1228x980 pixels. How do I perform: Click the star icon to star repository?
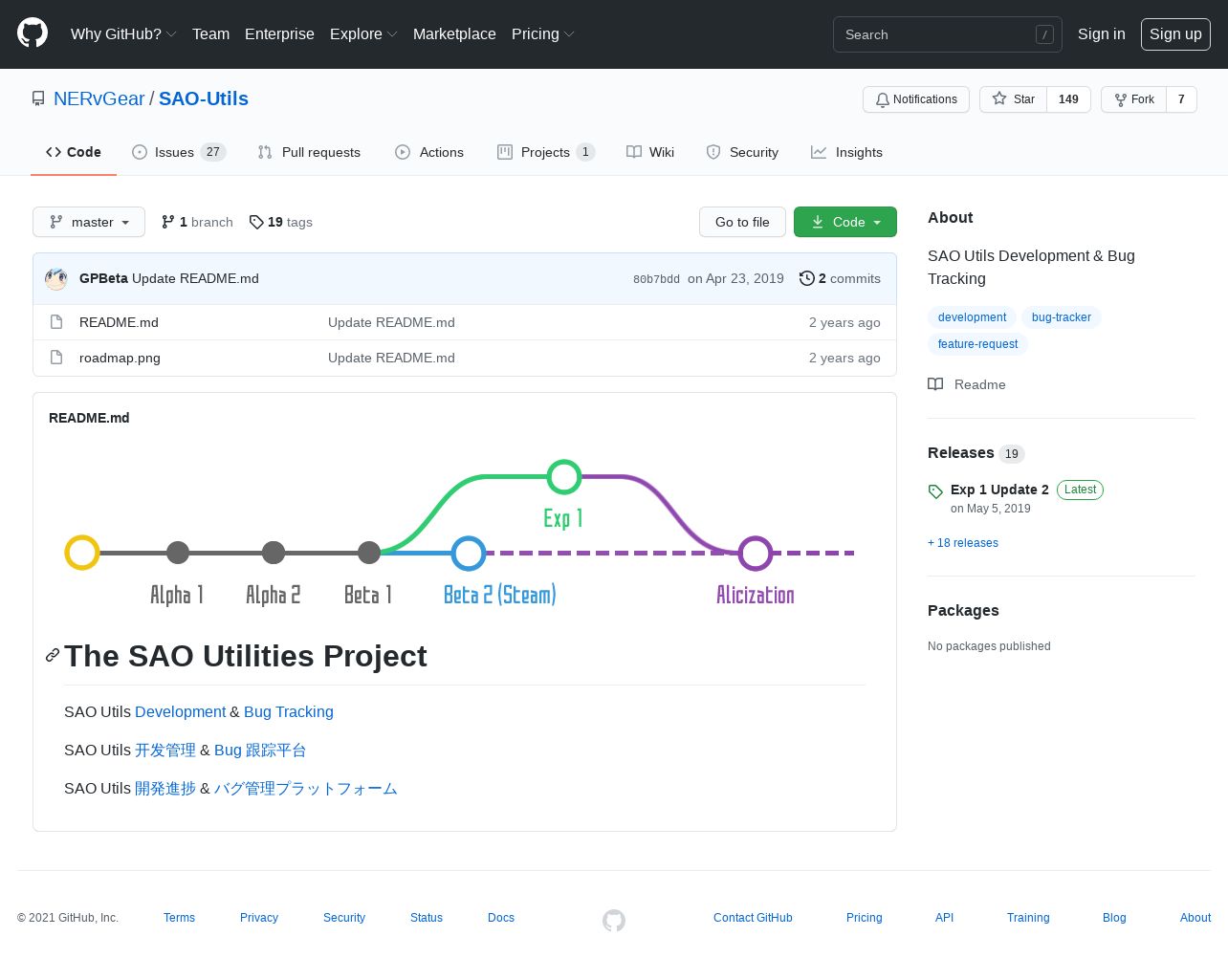click(999, 98)
